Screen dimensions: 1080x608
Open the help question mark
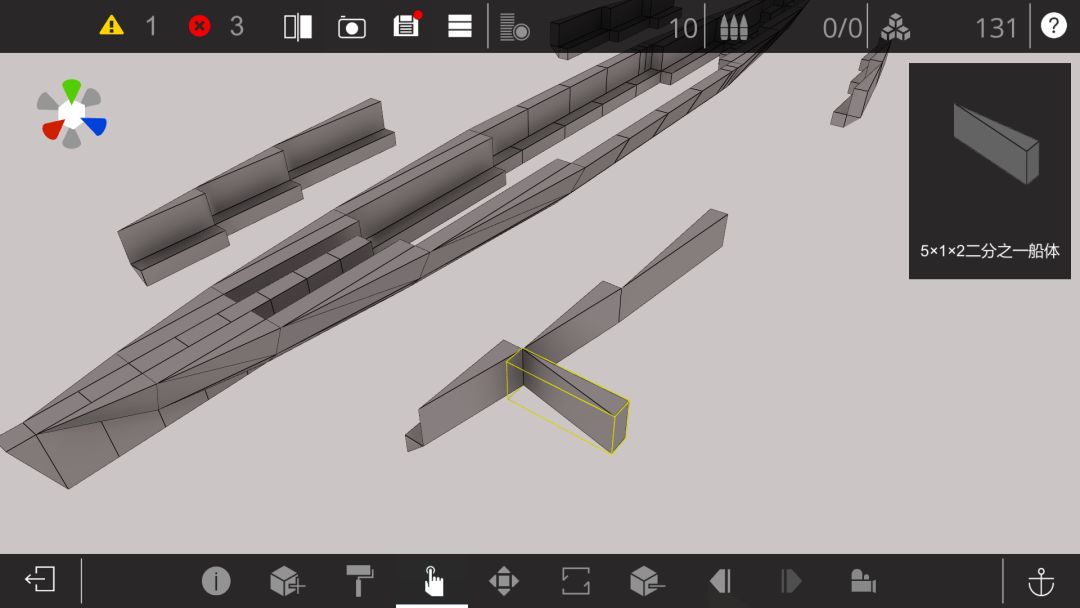pos(1053,26)
